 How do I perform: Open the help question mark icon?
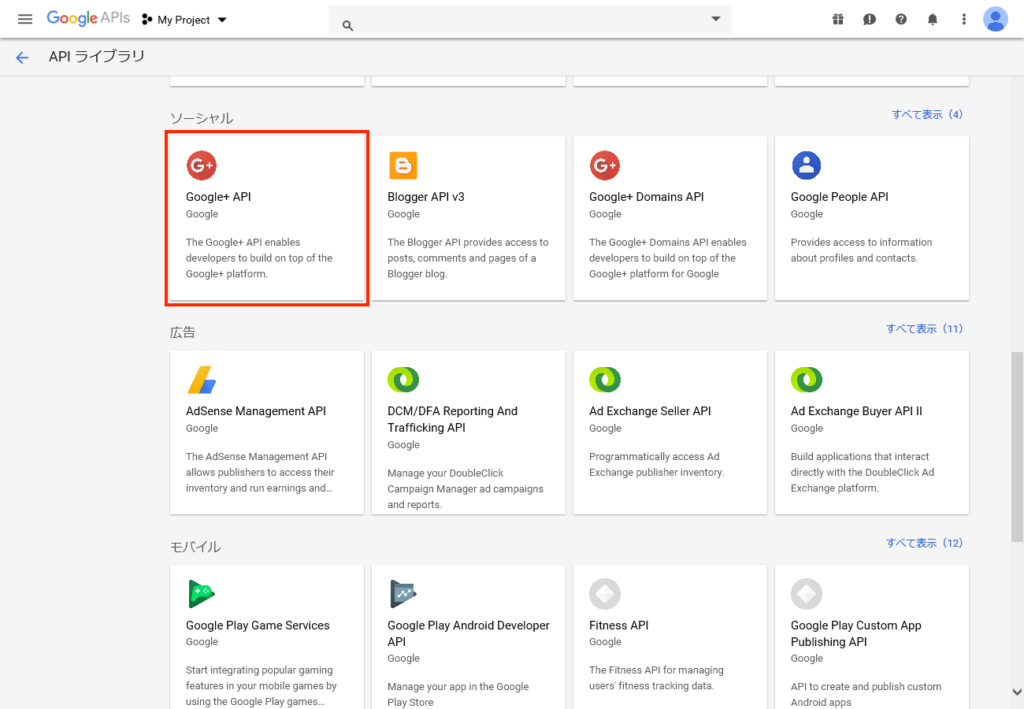[901, 19]
